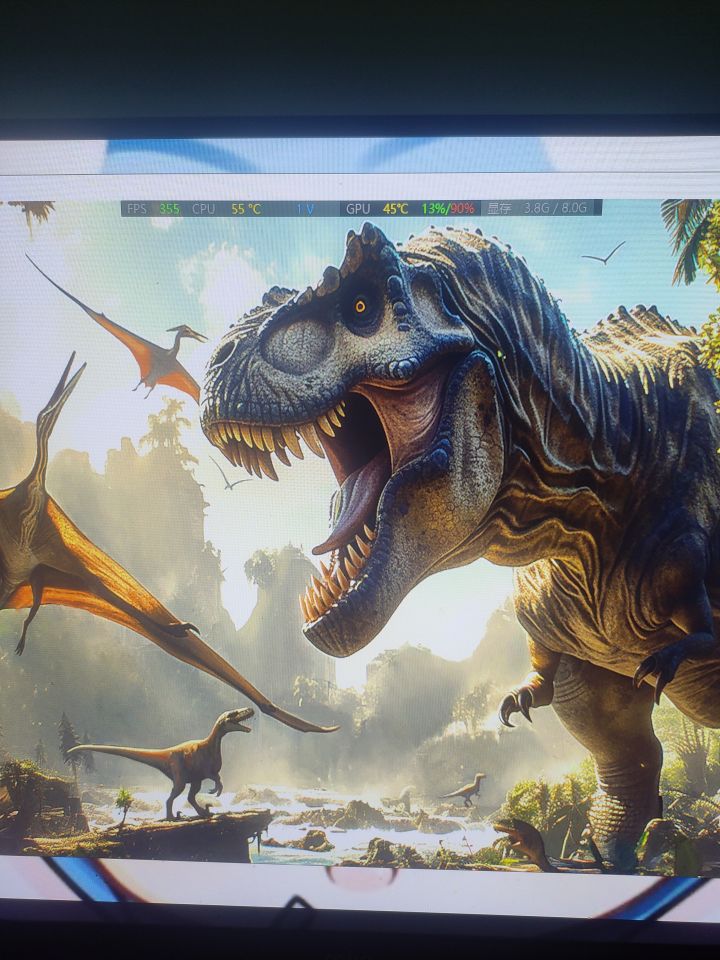Click the blue 1 V voltage reading
720x960 pixels.
(x=305, y=209)
